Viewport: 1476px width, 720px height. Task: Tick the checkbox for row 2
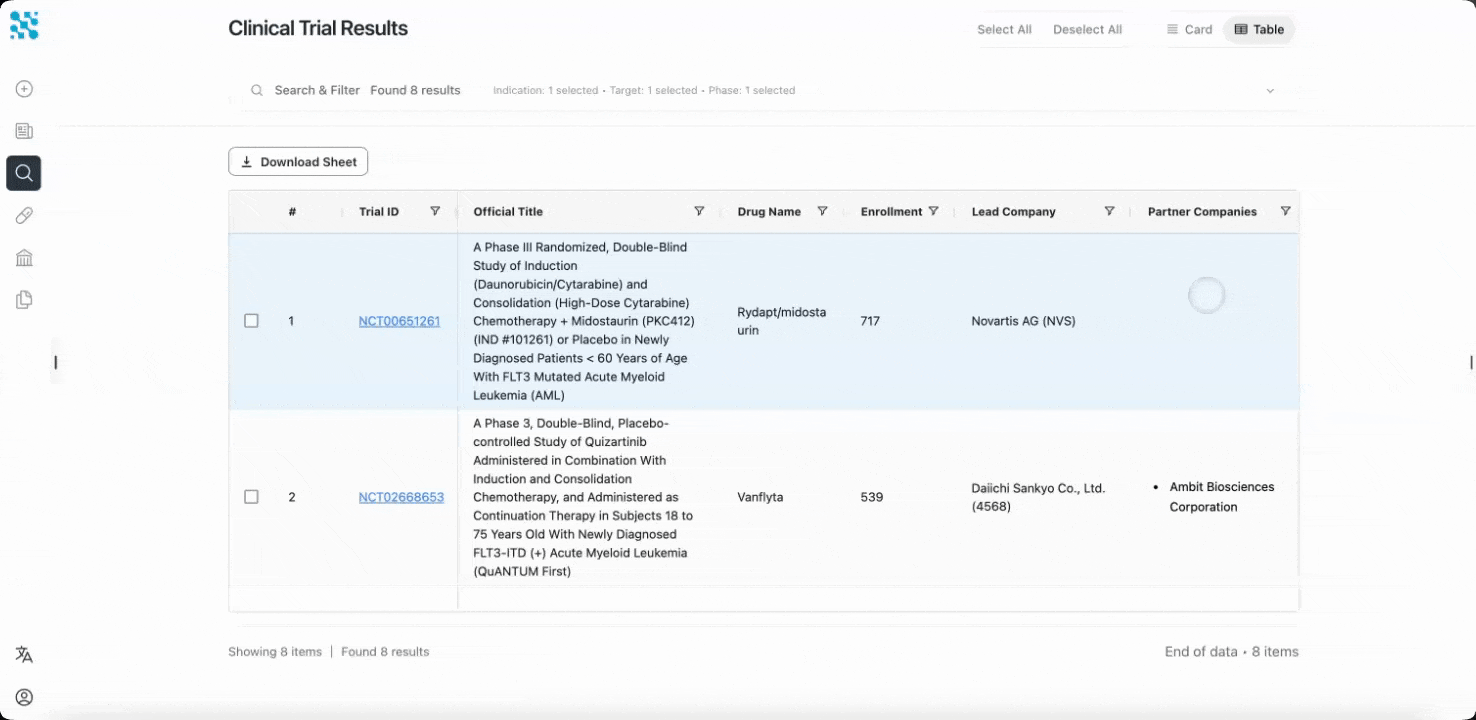251,497
